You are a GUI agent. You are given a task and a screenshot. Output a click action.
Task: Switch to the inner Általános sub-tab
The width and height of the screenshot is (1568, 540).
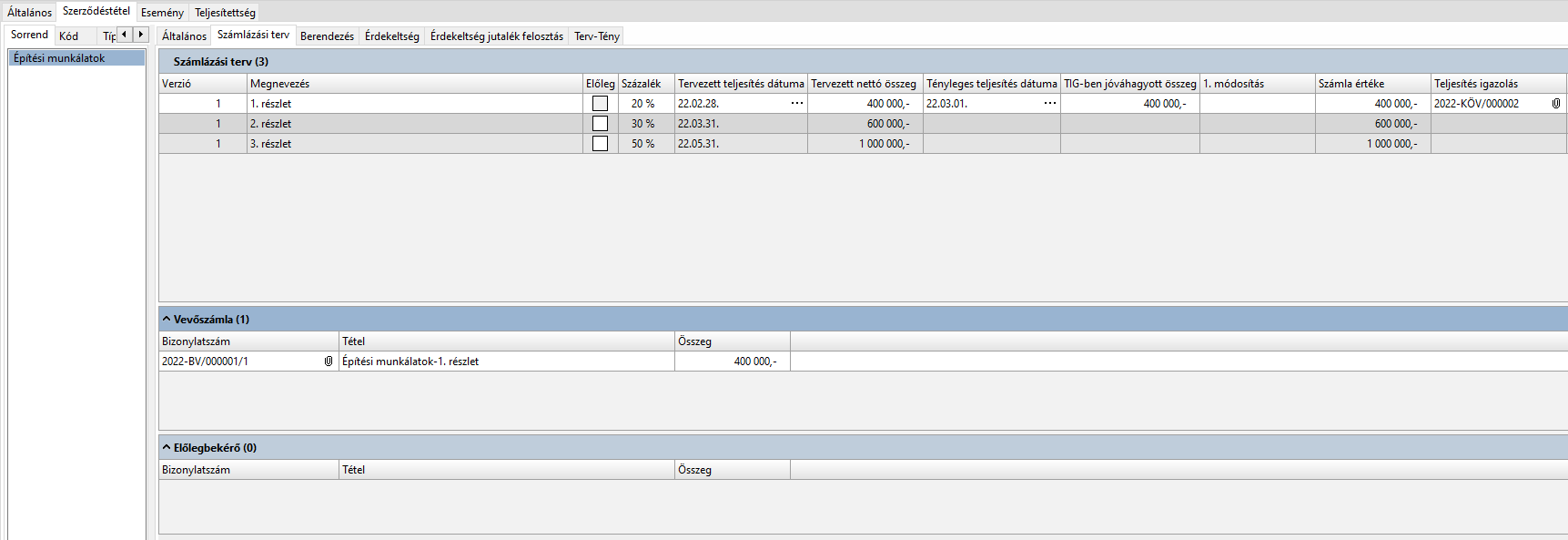(x=185, y=36)
